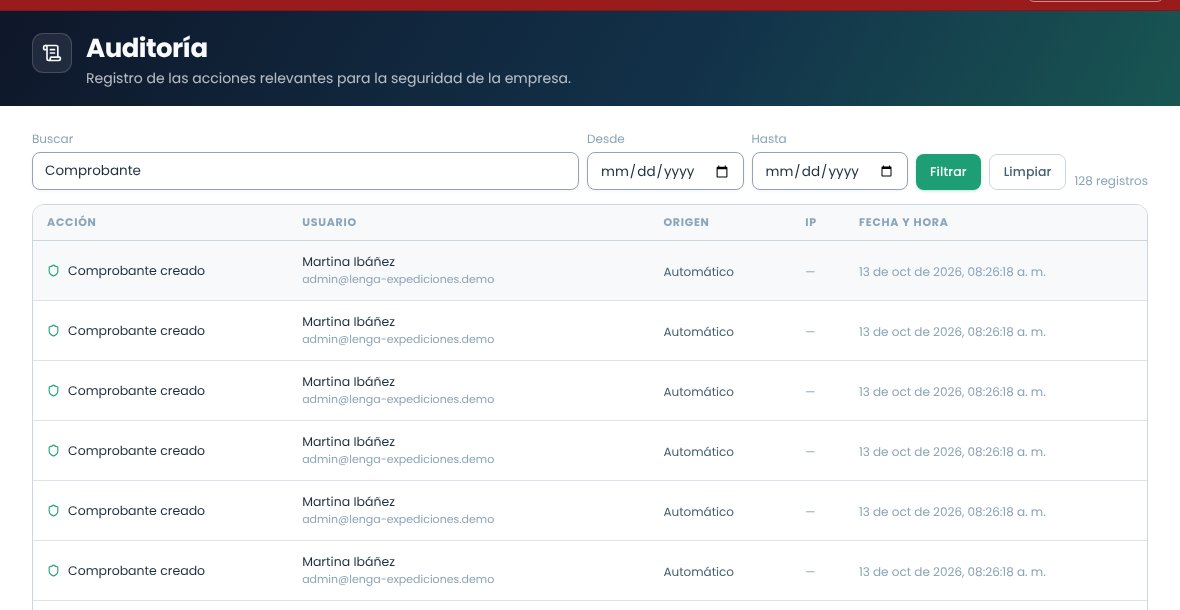Click the "Hasta" field label
1180x610 pixels.
(769, 139)
